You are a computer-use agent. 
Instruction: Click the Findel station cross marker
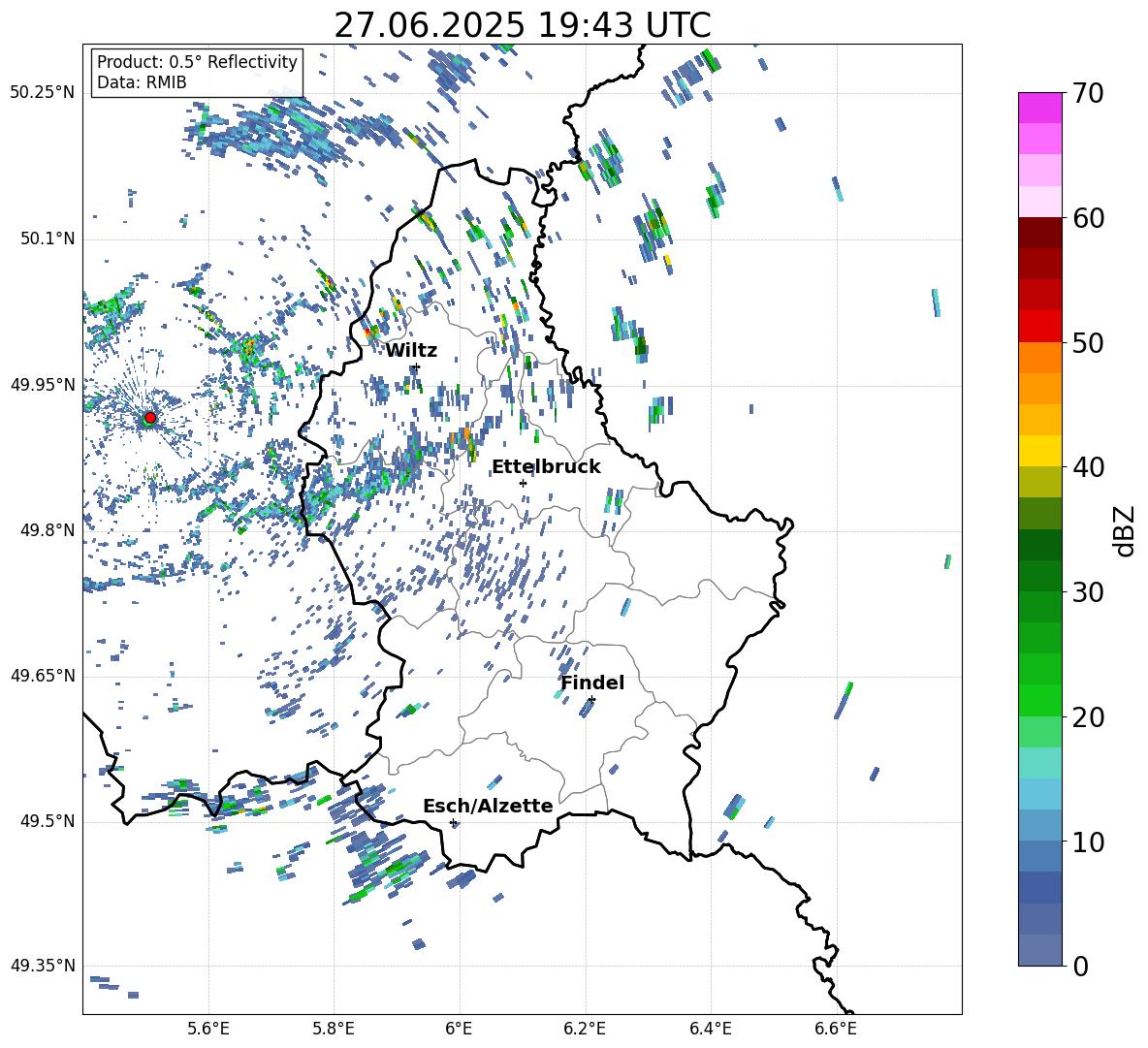pos(591,700)
